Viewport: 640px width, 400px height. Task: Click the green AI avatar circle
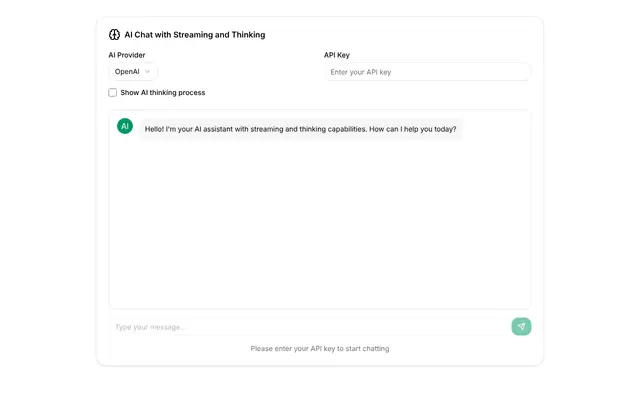(125, 126)
